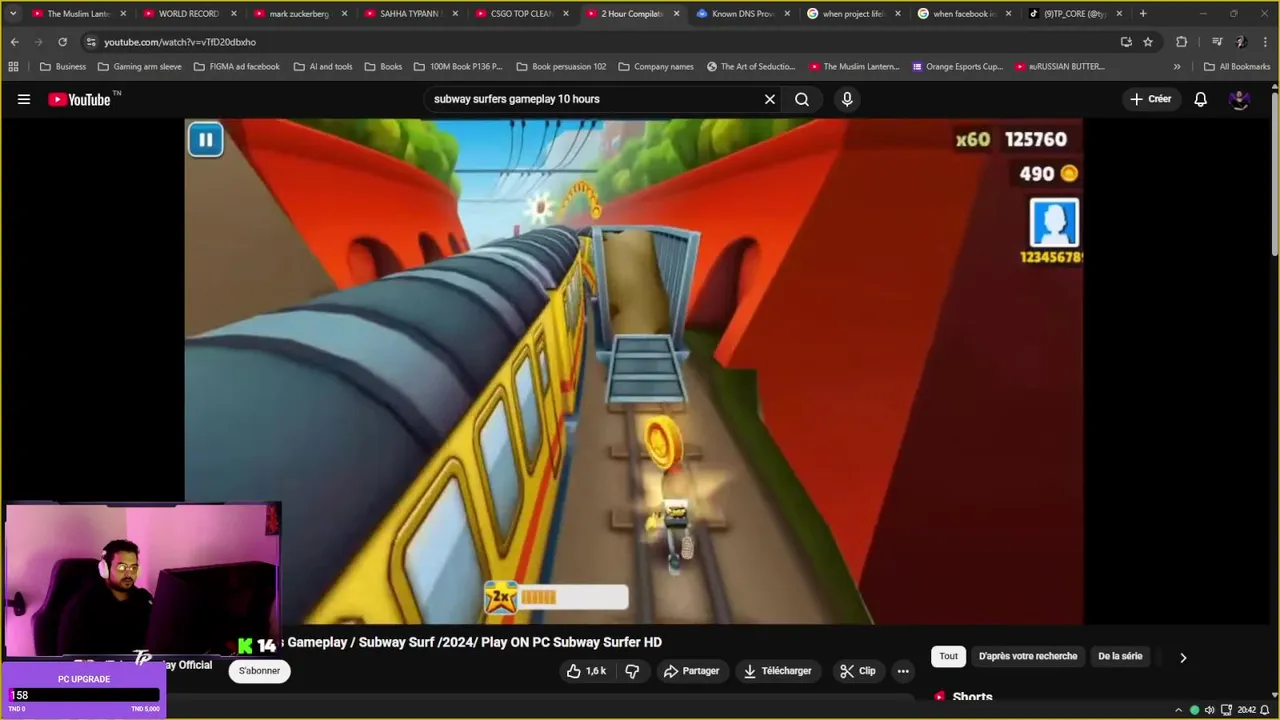The image size is (1280, 720).
Task: Download the video with Télécharger
Action: tap(777, 671)
